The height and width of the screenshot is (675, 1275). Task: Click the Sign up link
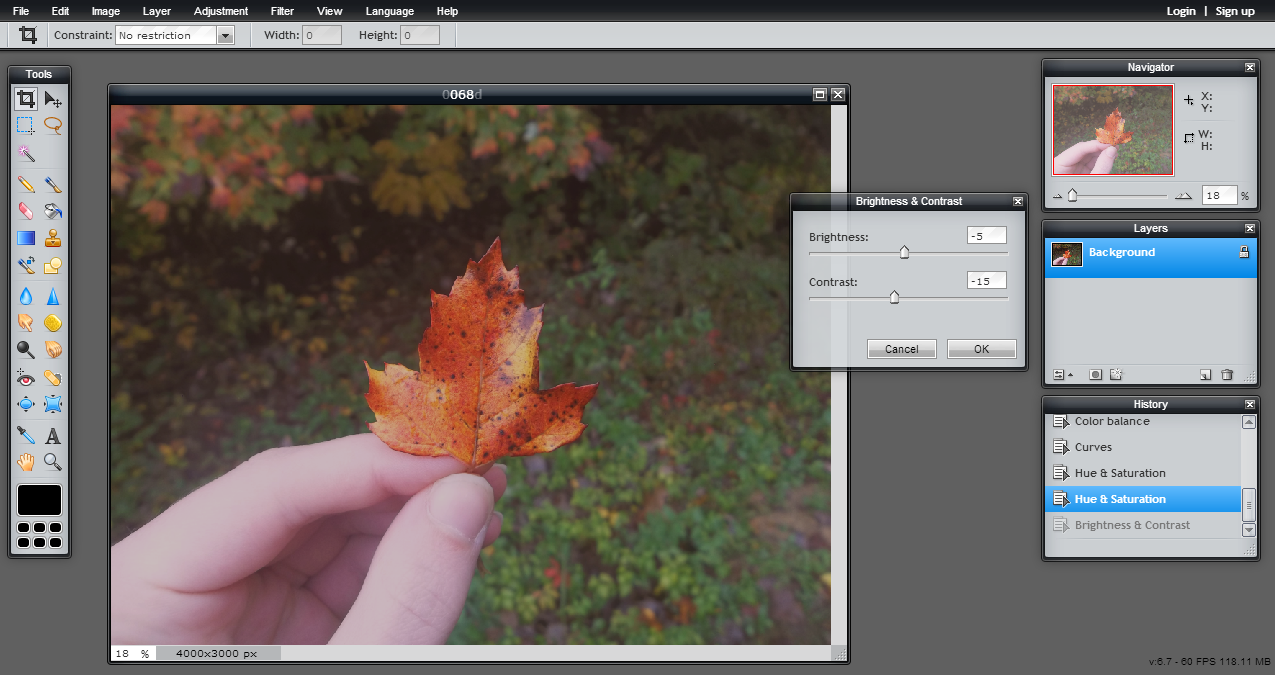[1235, 11]
